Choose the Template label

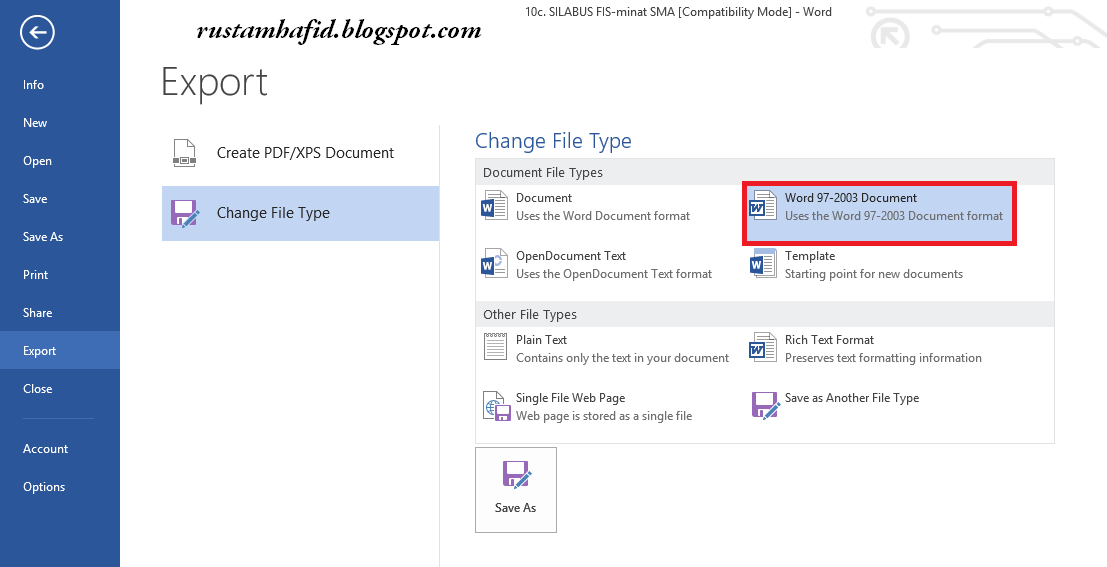810,256
